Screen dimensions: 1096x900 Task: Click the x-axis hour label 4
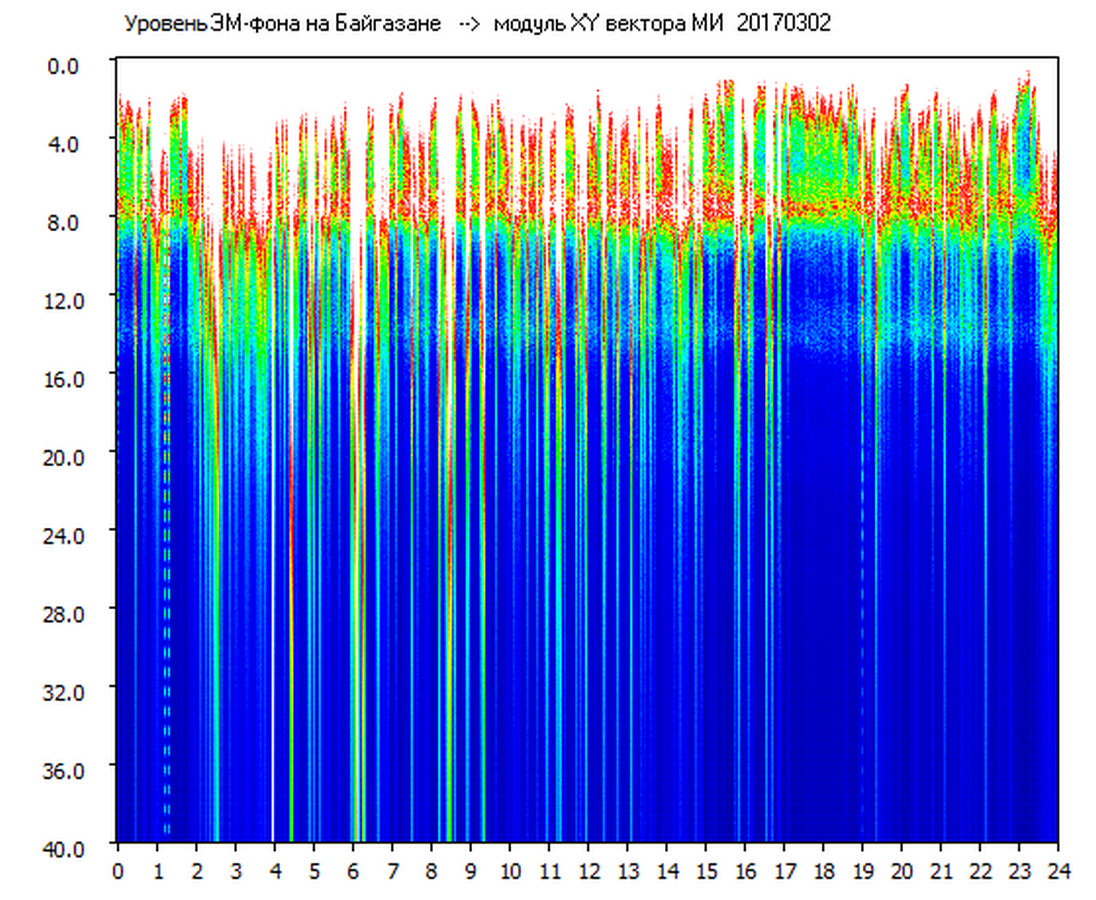click(274, 871)
